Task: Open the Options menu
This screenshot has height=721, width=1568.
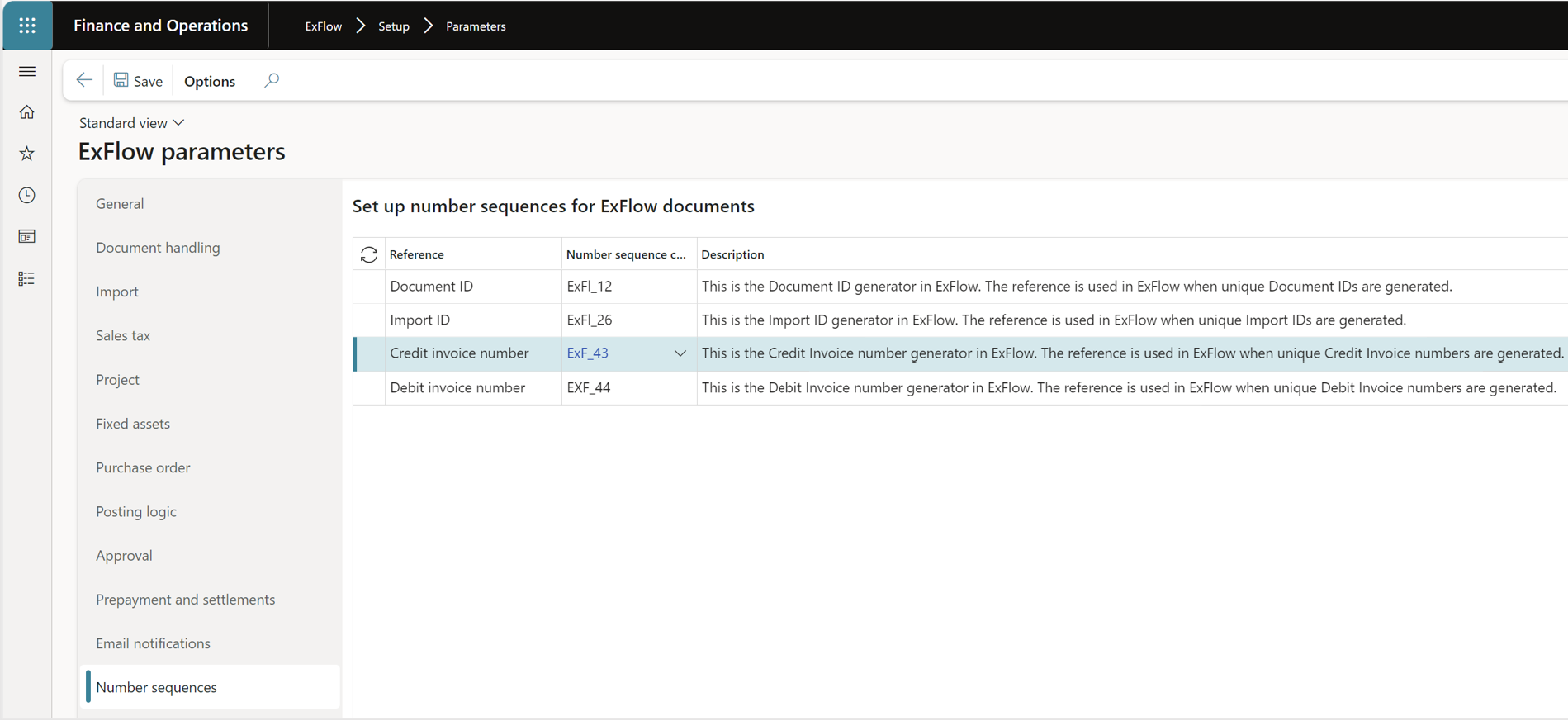Action: click(210, 81)
